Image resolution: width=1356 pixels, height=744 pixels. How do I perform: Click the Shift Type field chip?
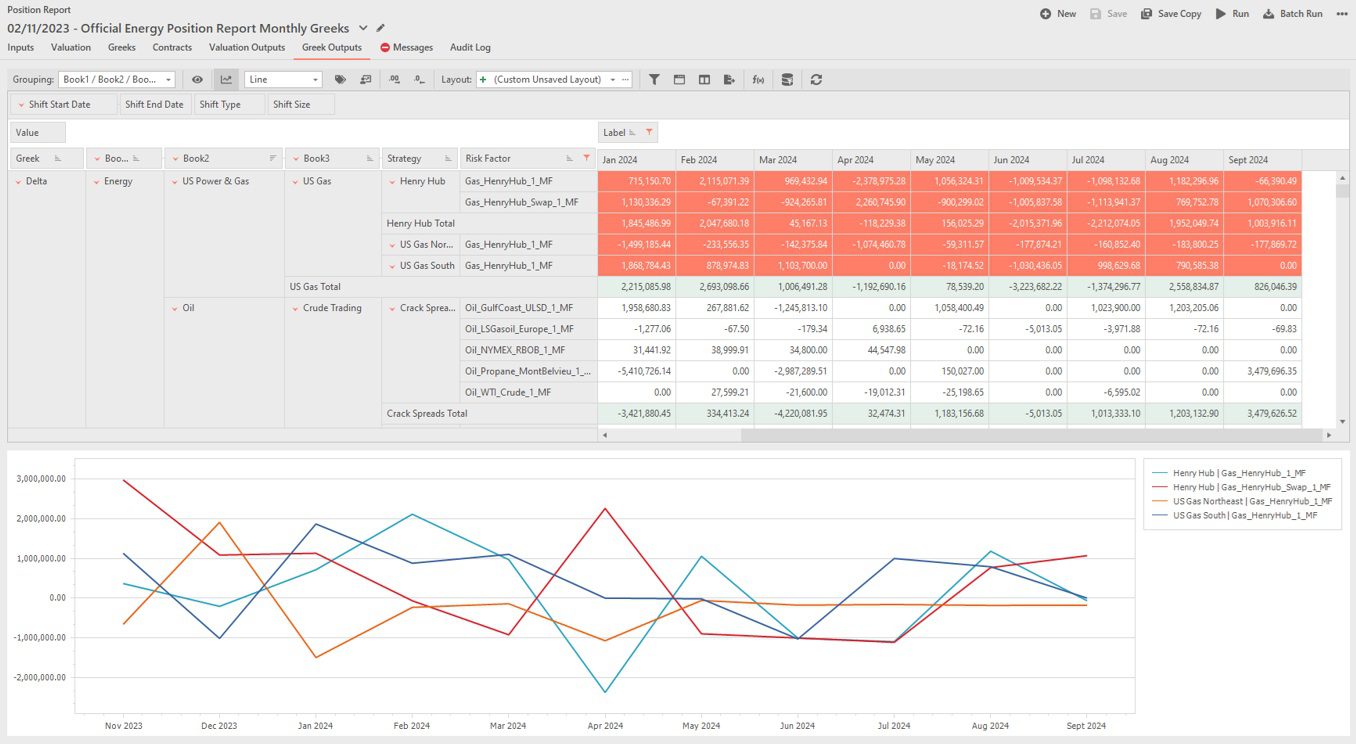(x=229, y=104)
